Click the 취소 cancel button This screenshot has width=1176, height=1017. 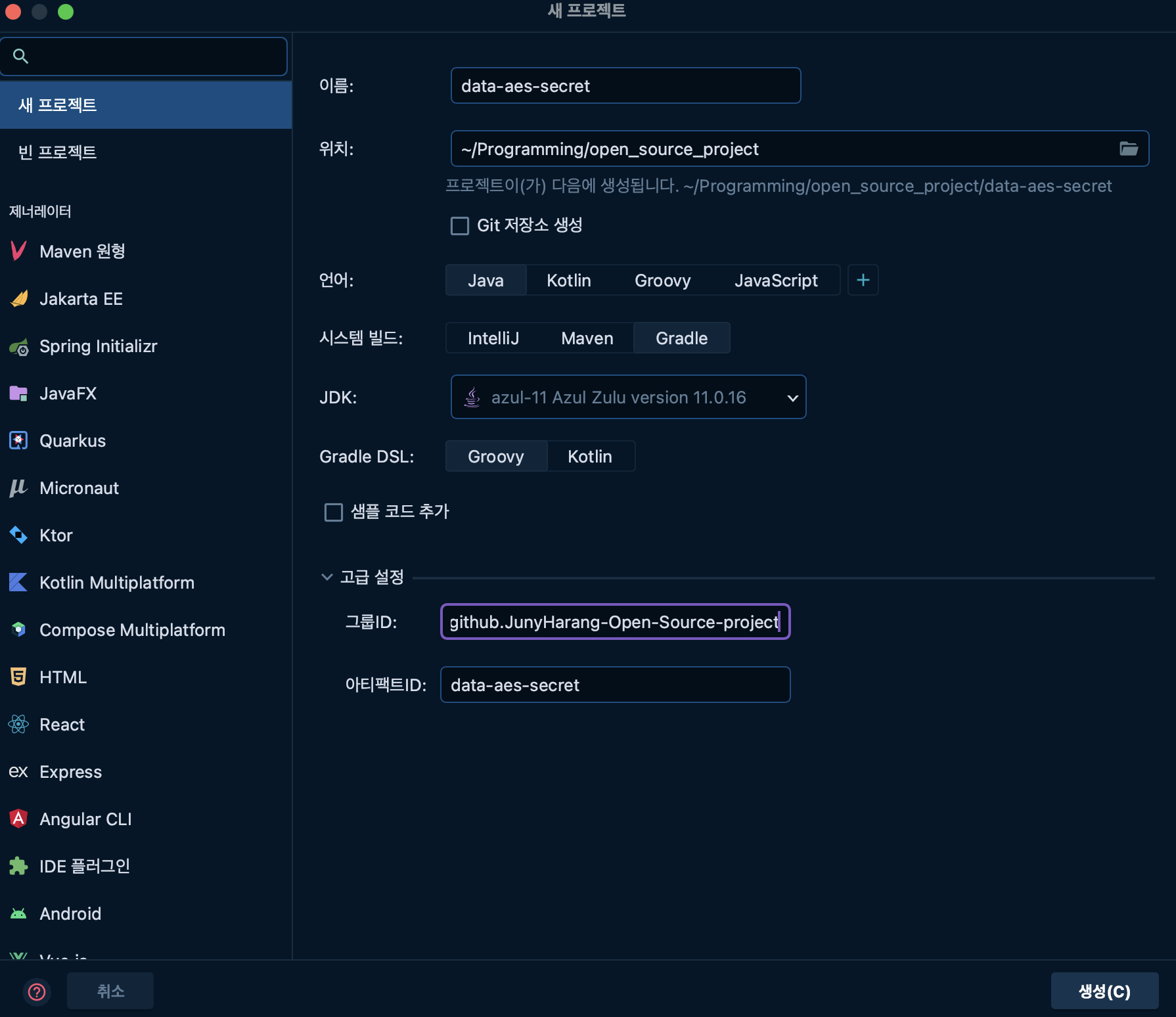tap(110, 991)
